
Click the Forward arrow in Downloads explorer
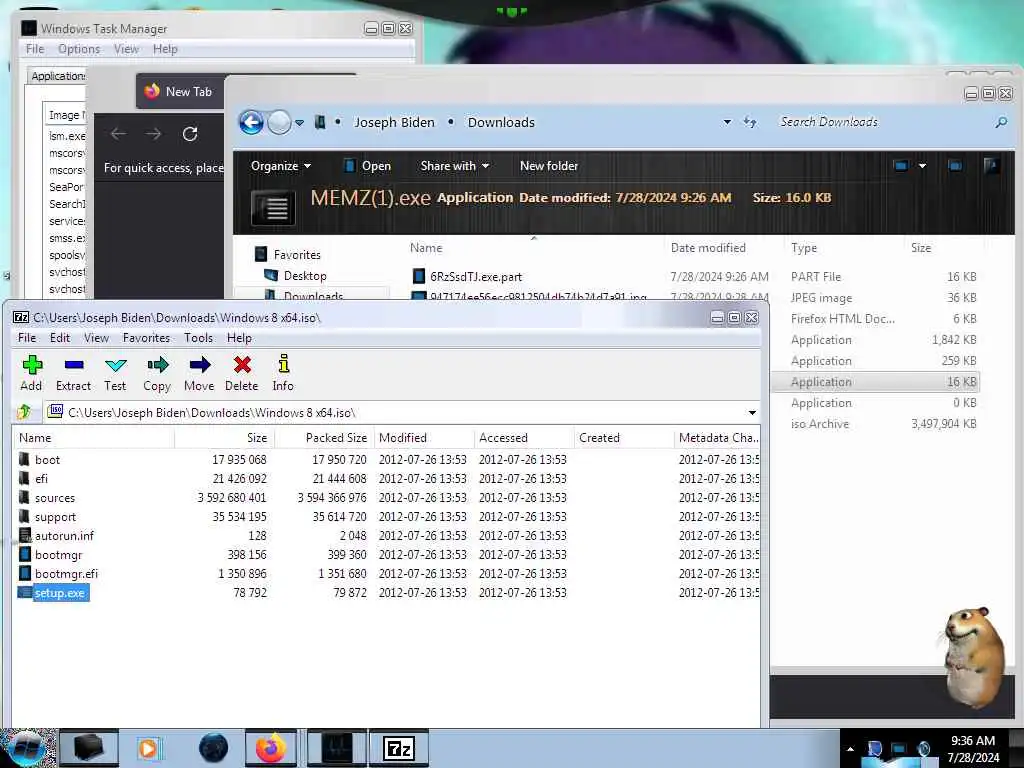pos(279,122)
